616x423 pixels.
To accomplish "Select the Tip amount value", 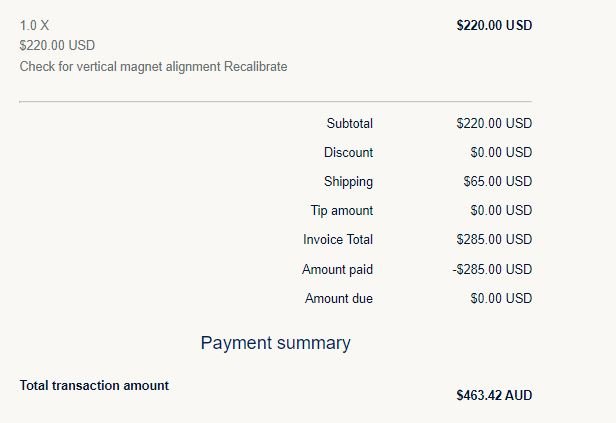I will (501, 211).
